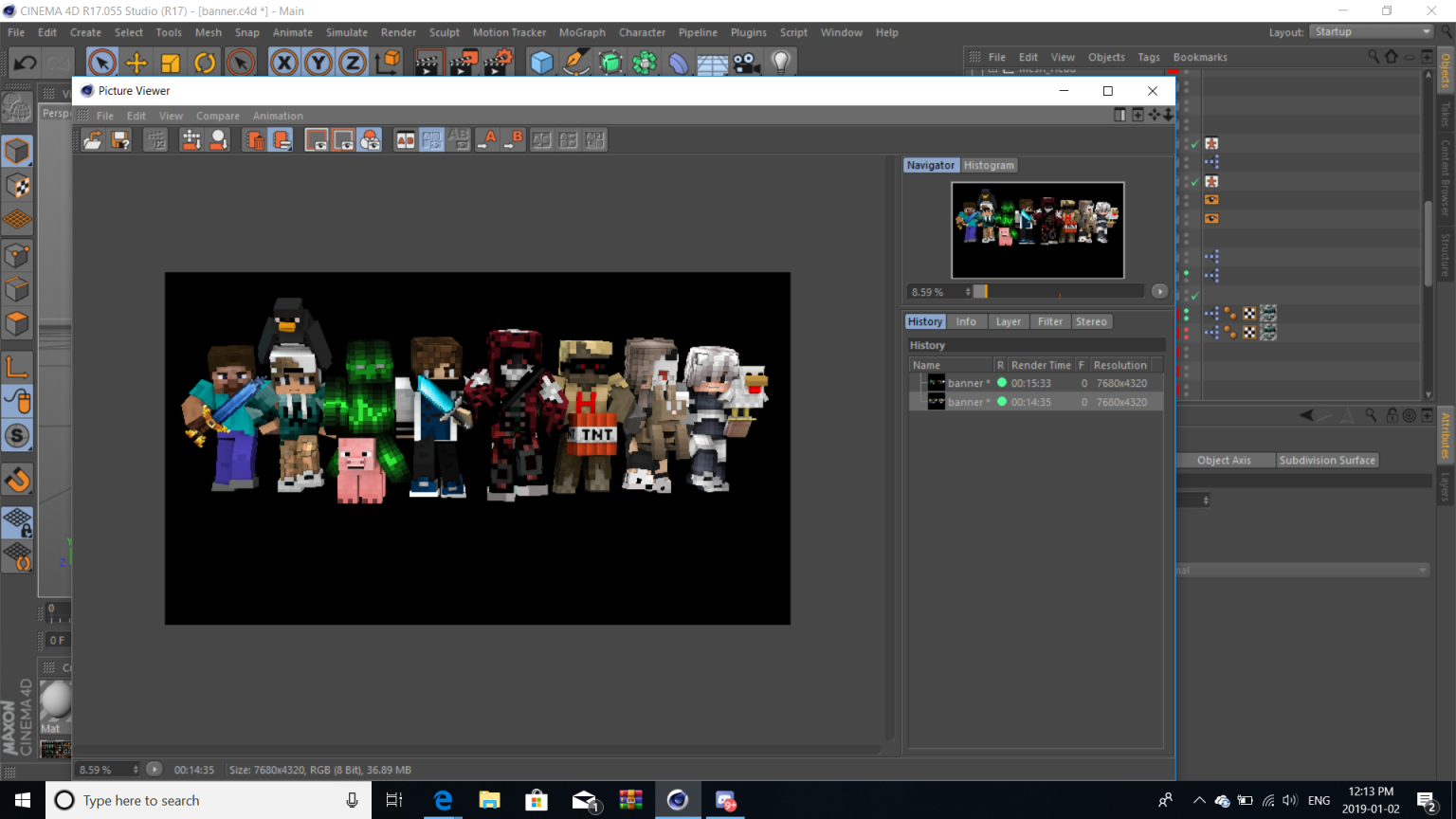
Task: Click the Subdivision Surface button
Action: tap(1326, 460)
